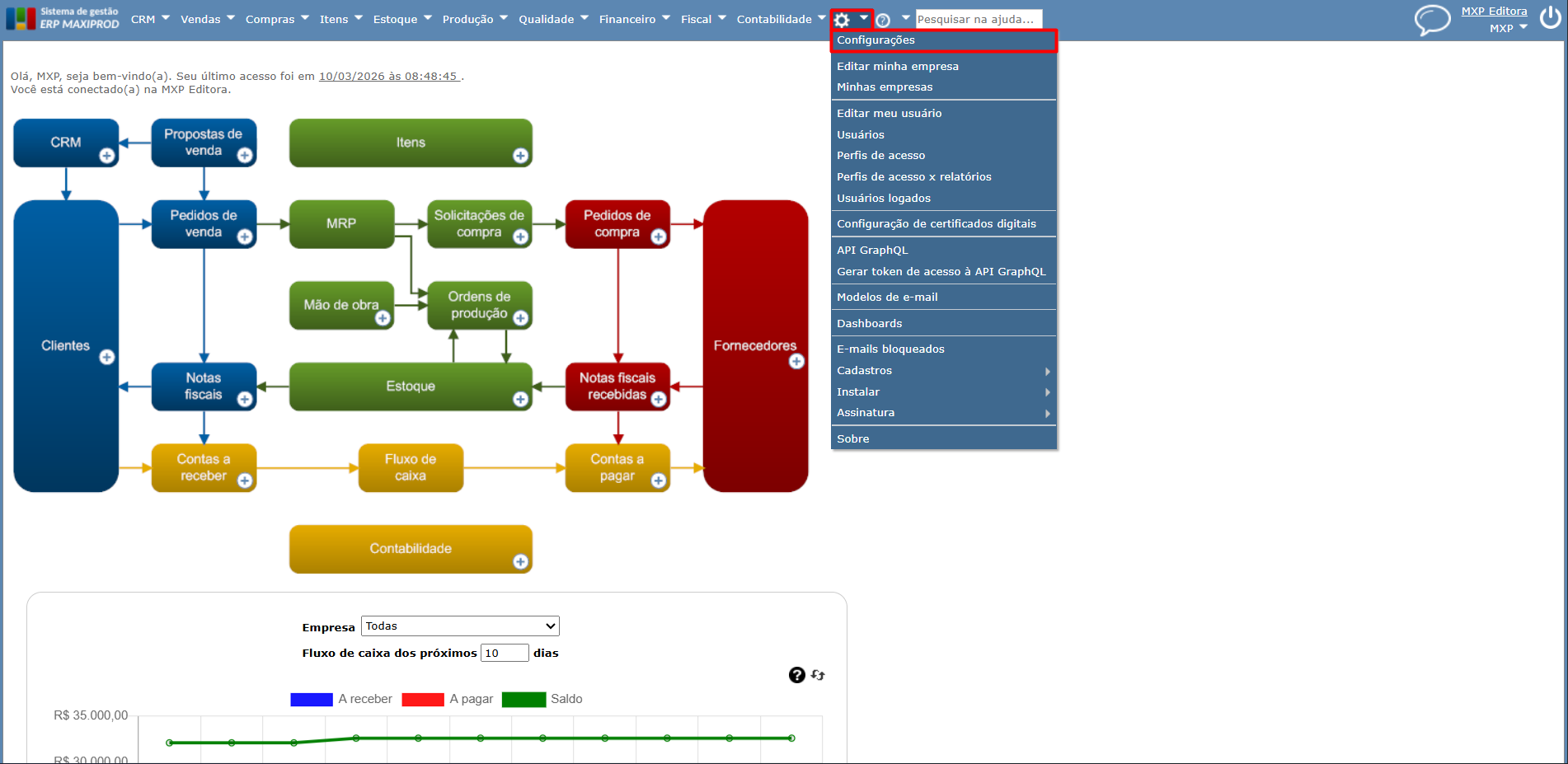Open Gerar token de acesso à API GraphQL

click(943, 272)
